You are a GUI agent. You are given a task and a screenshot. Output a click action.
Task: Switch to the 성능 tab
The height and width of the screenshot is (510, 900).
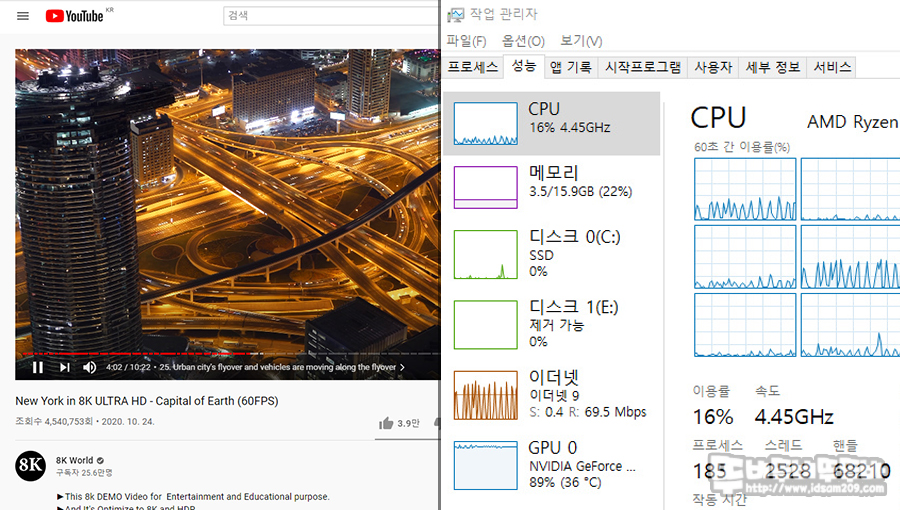pyautogui.click(x=524, y=66)
